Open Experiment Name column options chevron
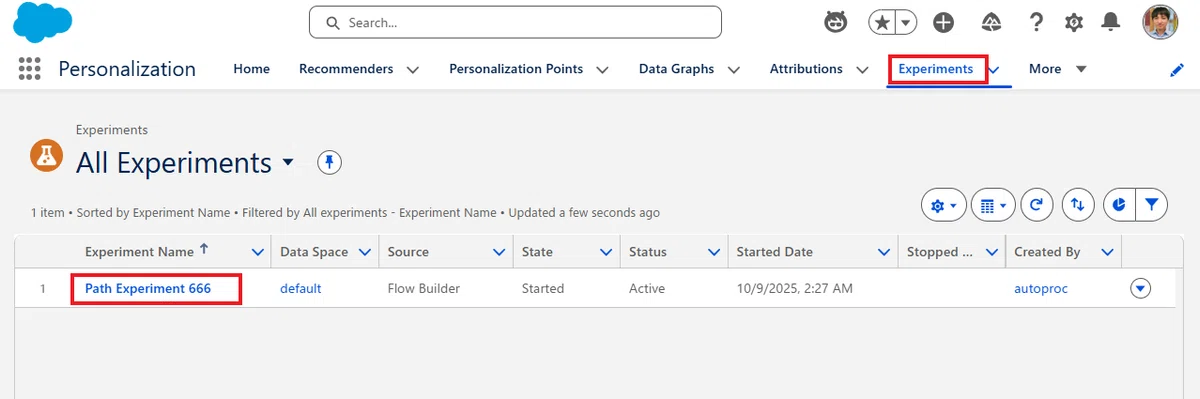1200x399 pixels. 257,252
